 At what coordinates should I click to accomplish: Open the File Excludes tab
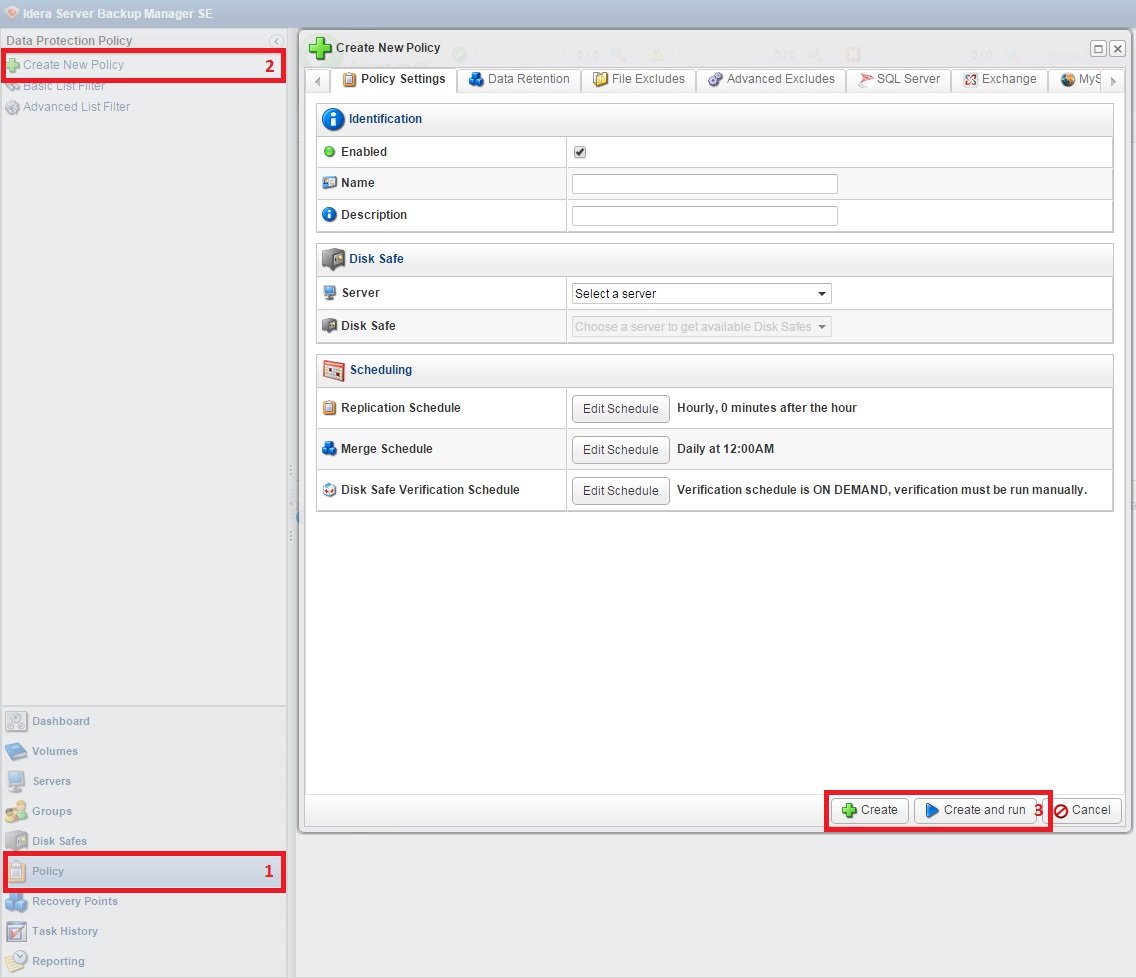639,80
